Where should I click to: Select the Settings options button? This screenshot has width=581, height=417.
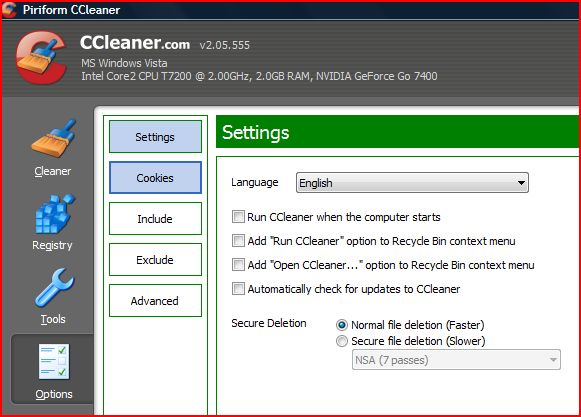coord(155,136)
